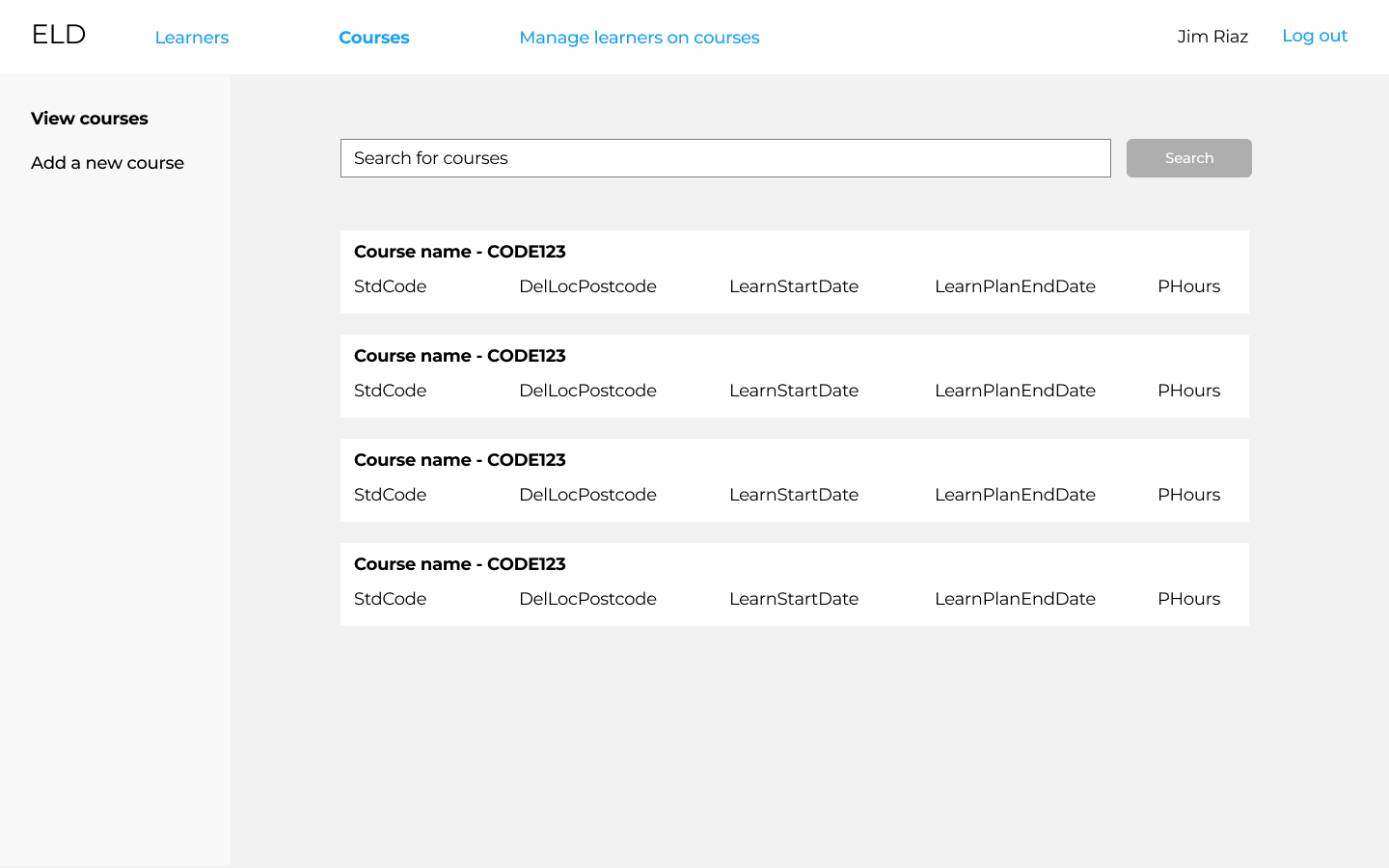
Task: Open the third course's name heading
Action: [x=459, y=460]
